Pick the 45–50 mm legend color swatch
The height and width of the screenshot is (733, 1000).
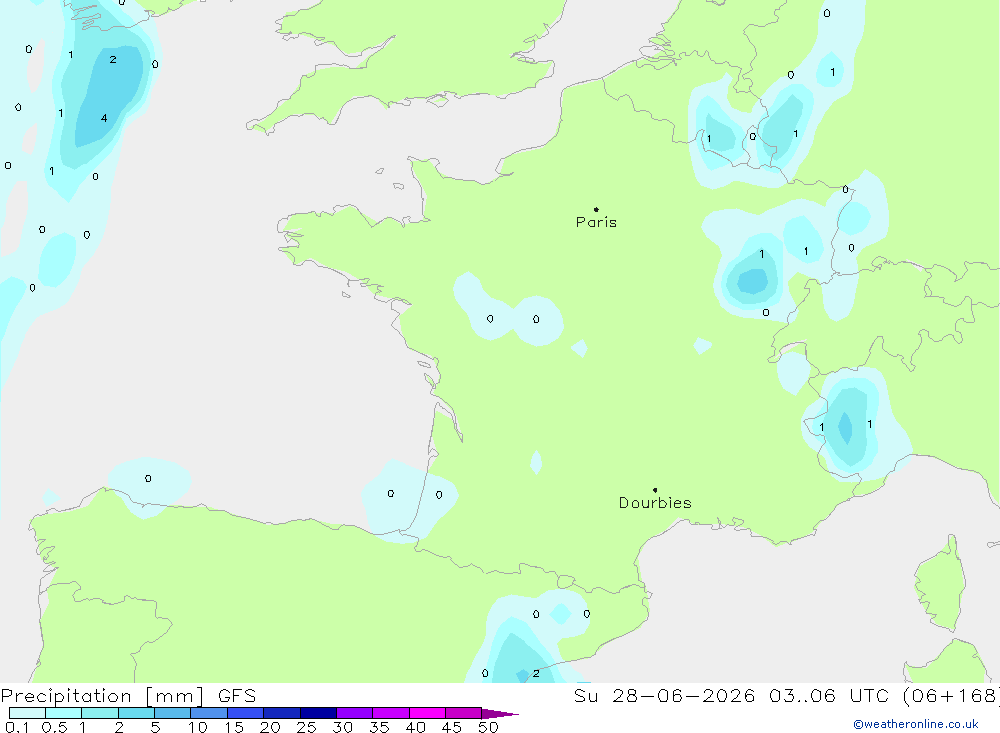463,713
